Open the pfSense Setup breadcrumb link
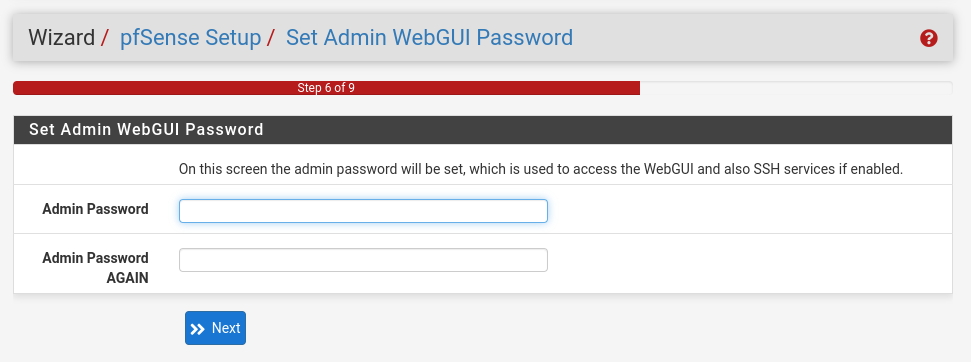 190,38
